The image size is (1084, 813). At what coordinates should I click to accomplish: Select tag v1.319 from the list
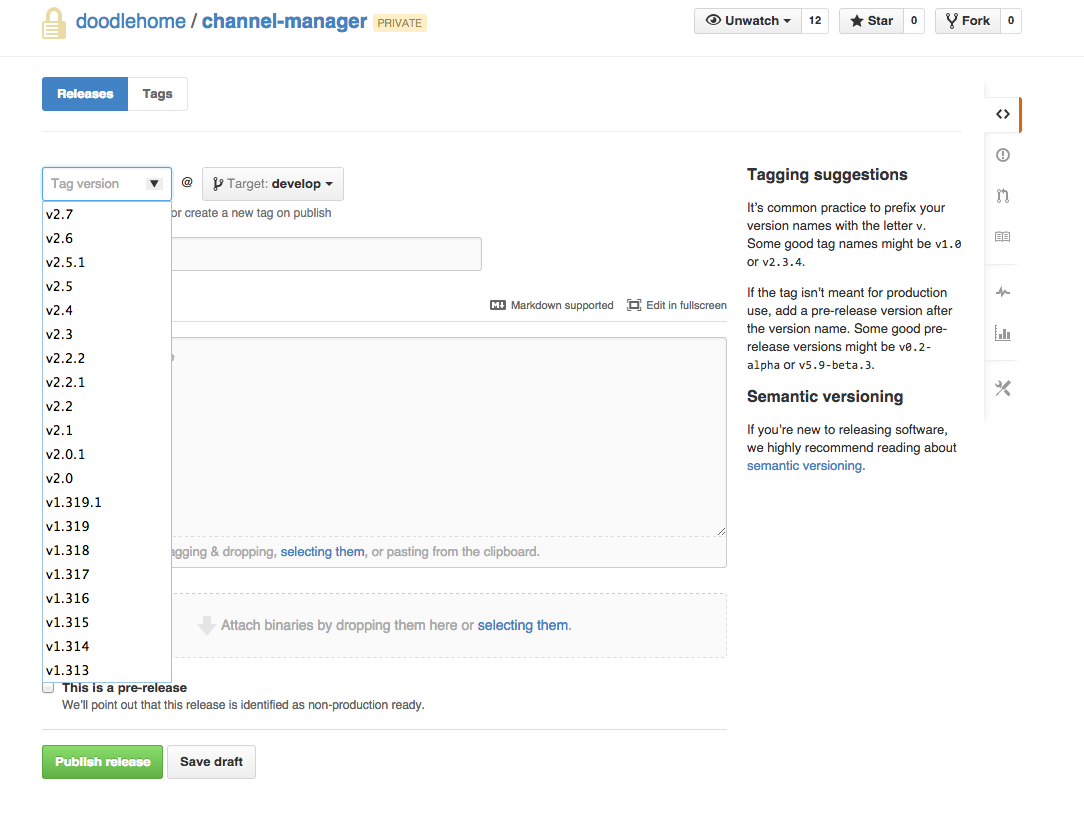click(106, 526)
